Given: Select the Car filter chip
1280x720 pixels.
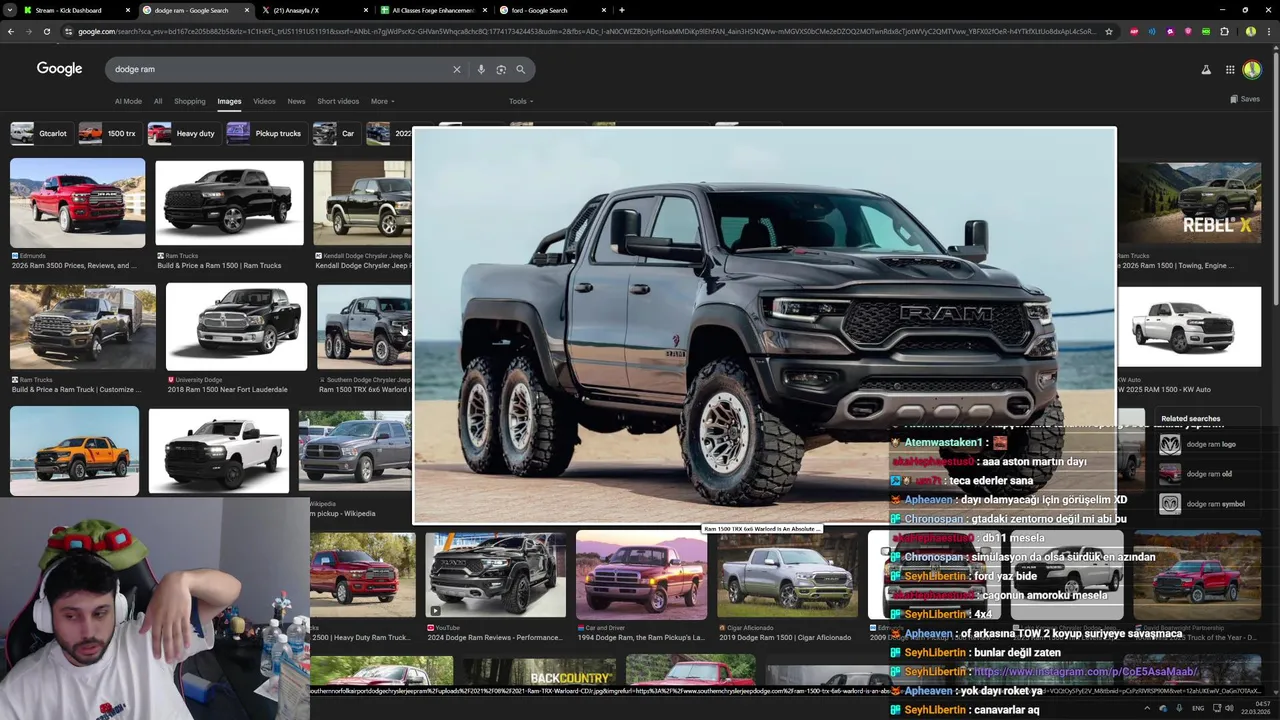Looking at the screenshot, I should (335, 133).
